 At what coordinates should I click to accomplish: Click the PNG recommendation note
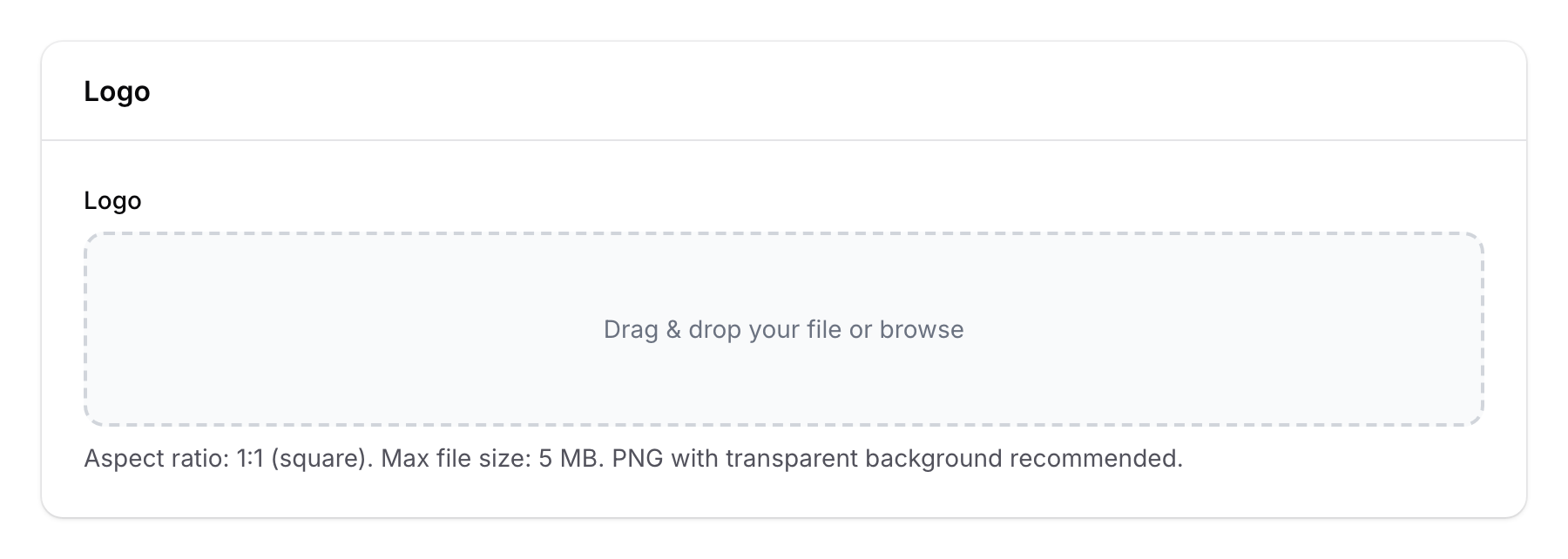point(897,456)
